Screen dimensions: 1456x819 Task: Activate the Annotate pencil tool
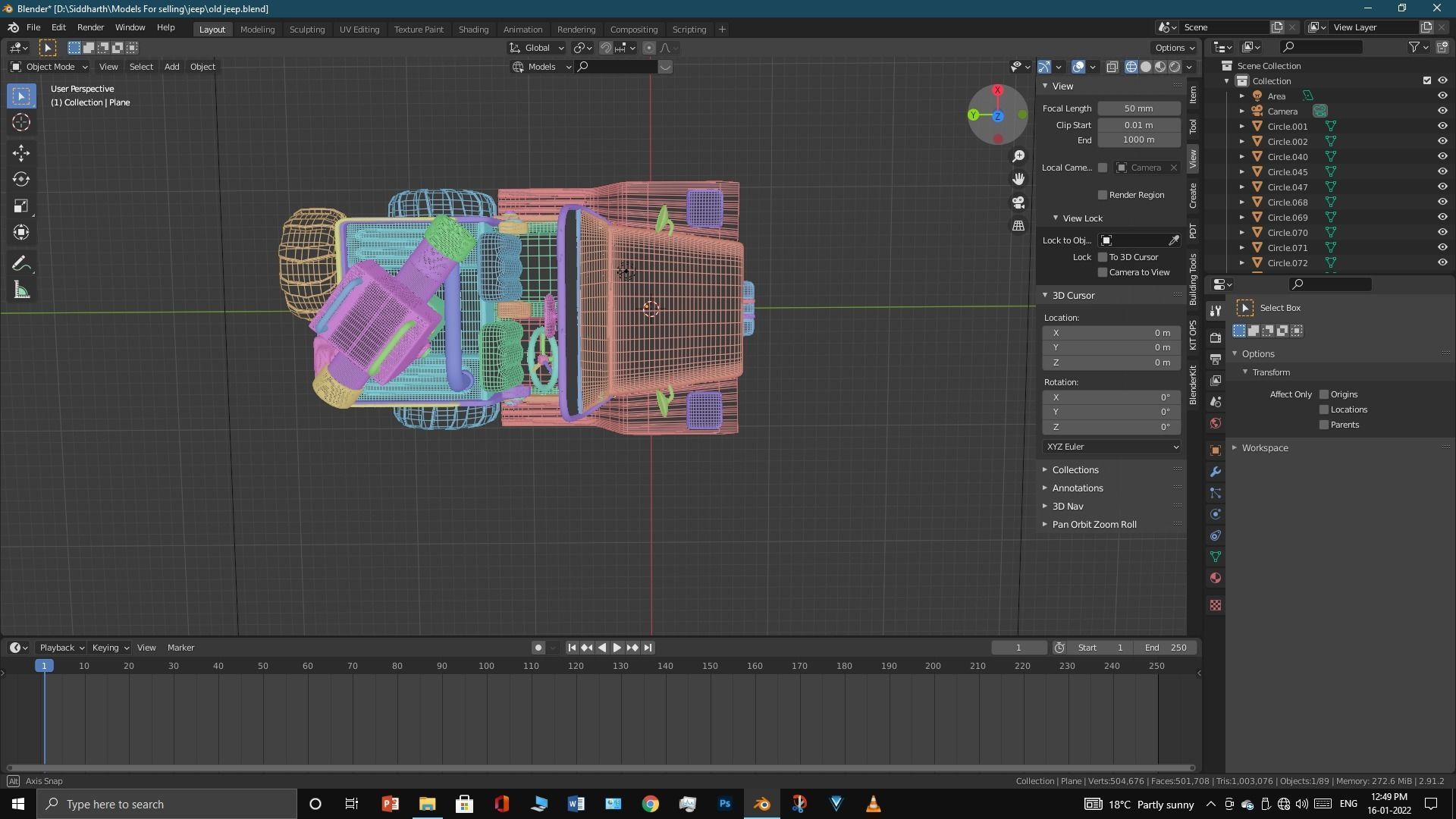[x=21, y=264]
